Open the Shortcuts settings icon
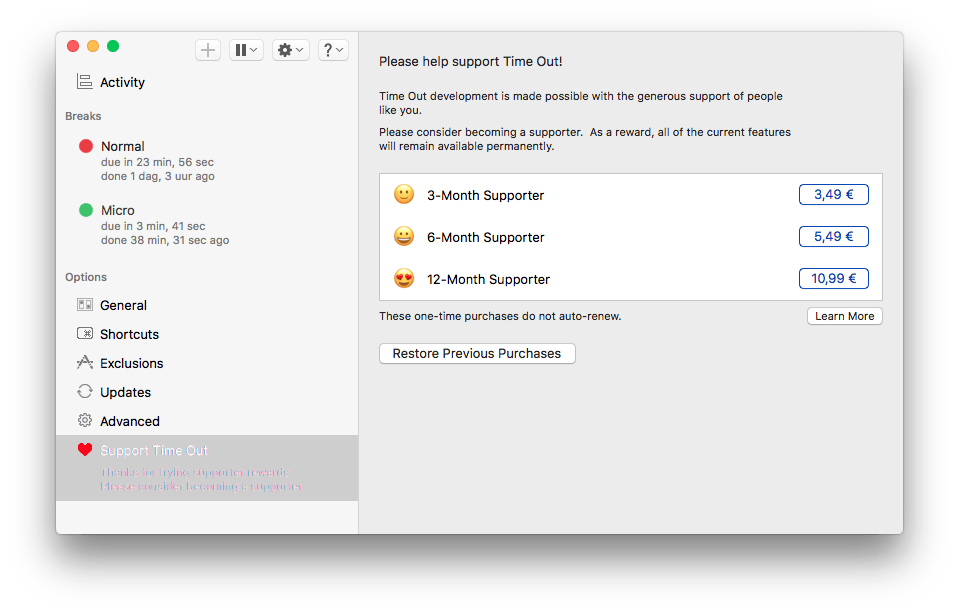 [85, 334]
